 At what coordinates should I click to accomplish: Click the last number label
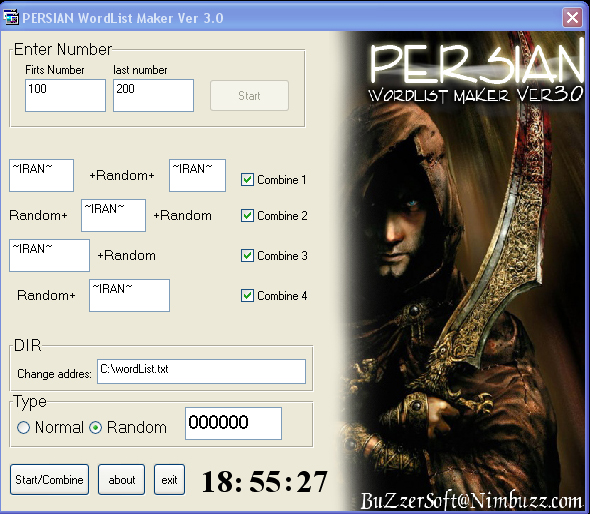140,70
